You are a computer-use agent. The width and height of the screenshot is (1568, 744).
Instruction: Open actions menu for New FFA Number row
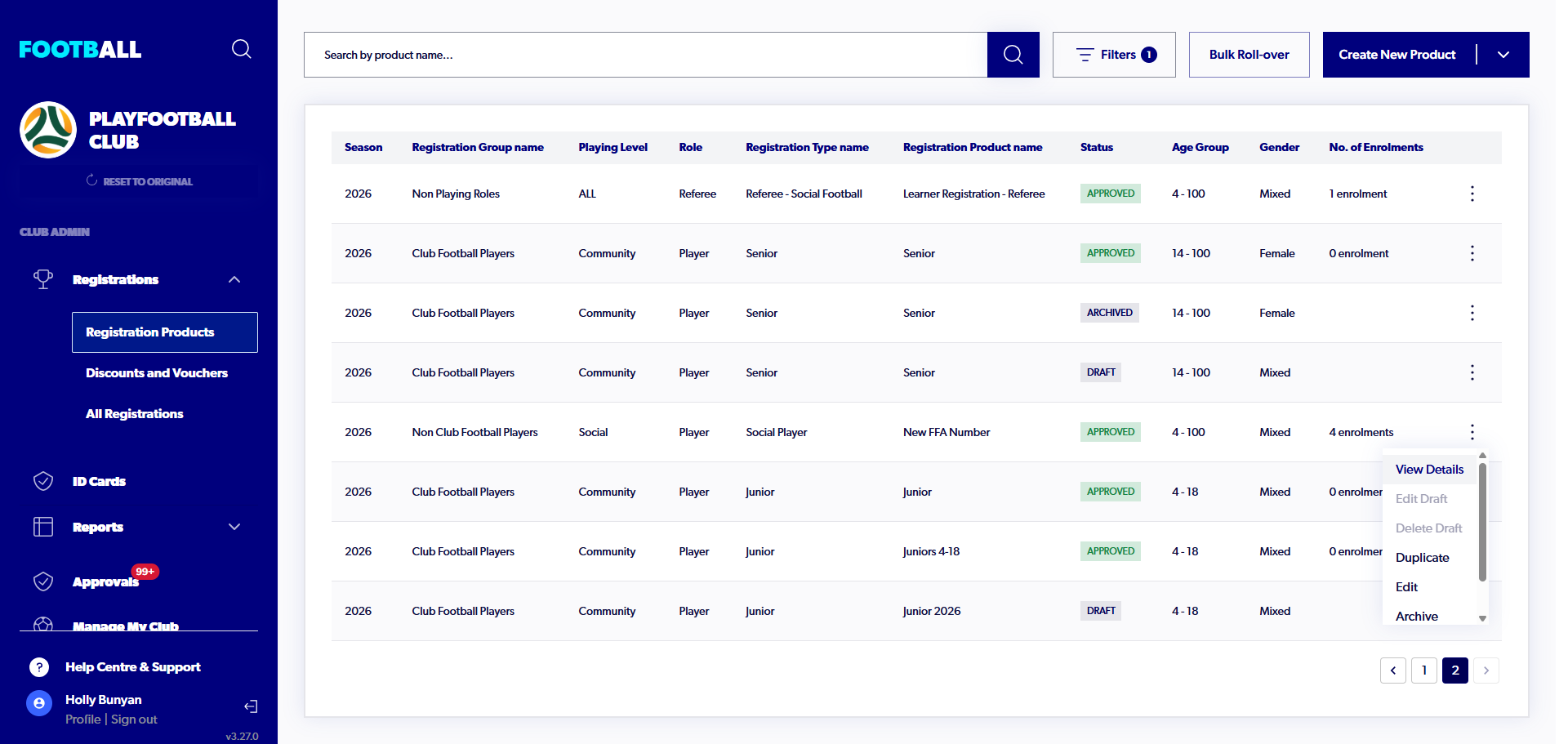pyautogui.click(x=1472, y=432)
